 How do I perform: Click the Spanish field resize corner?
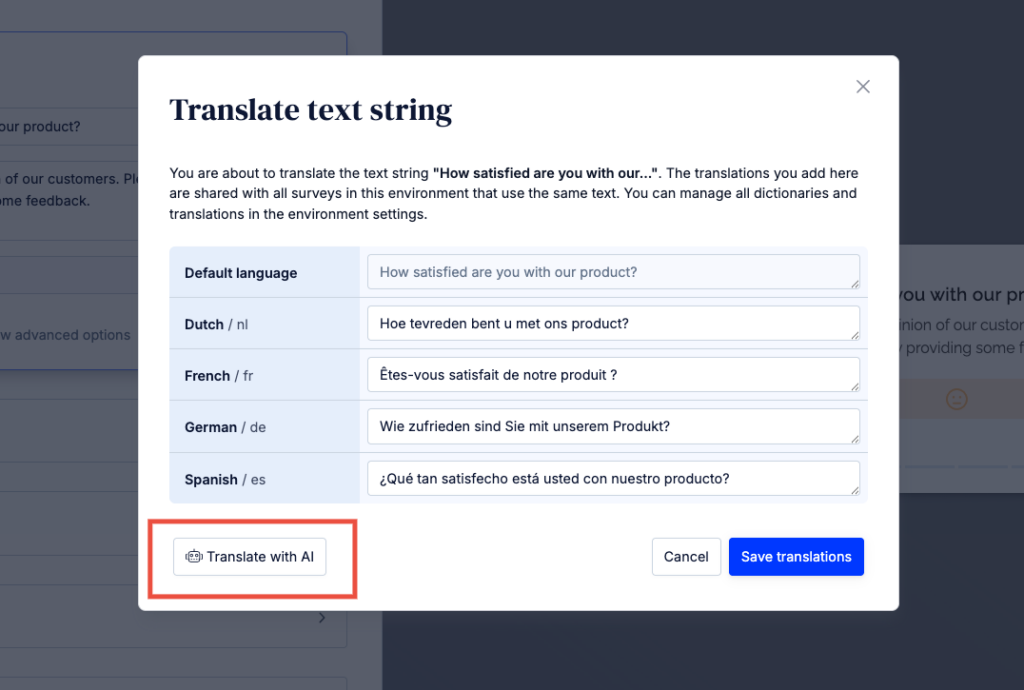(x=854, y=490)
